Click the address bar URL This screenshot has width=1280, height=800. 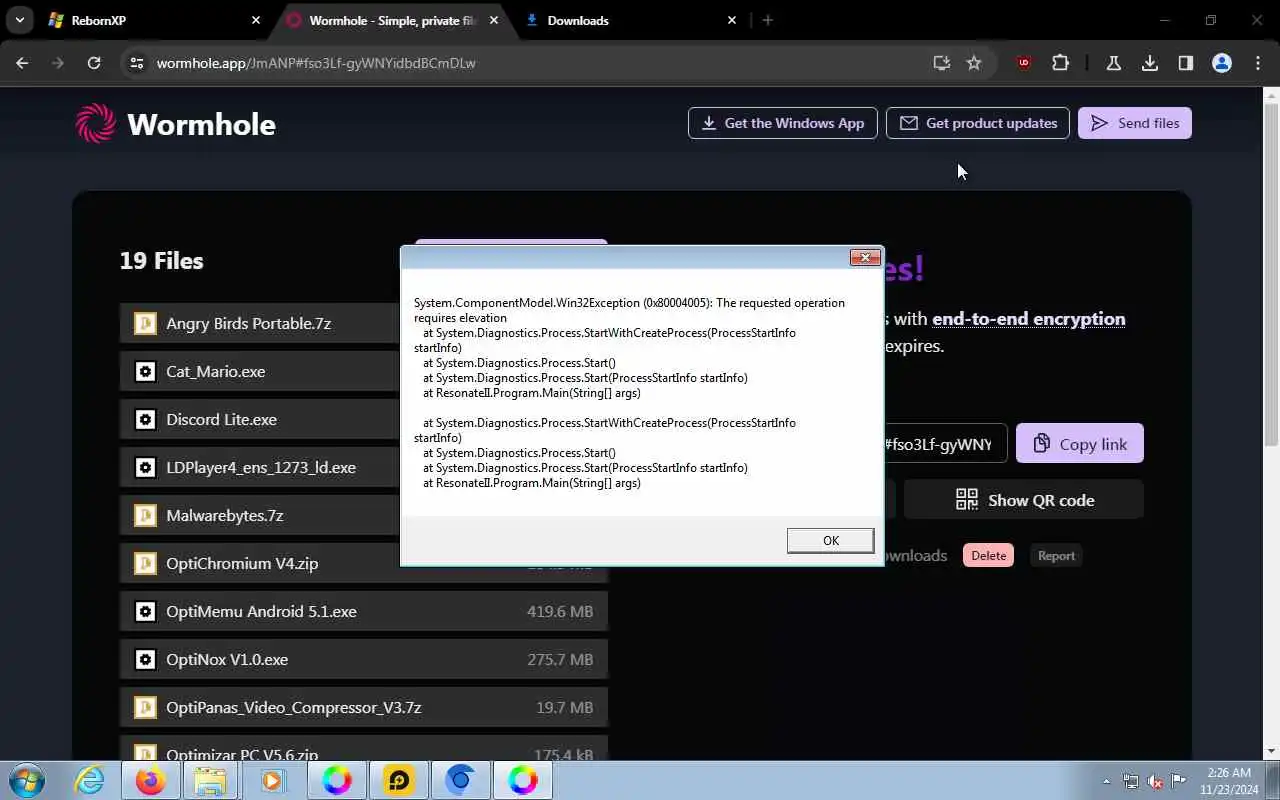[x=316, y=63]
